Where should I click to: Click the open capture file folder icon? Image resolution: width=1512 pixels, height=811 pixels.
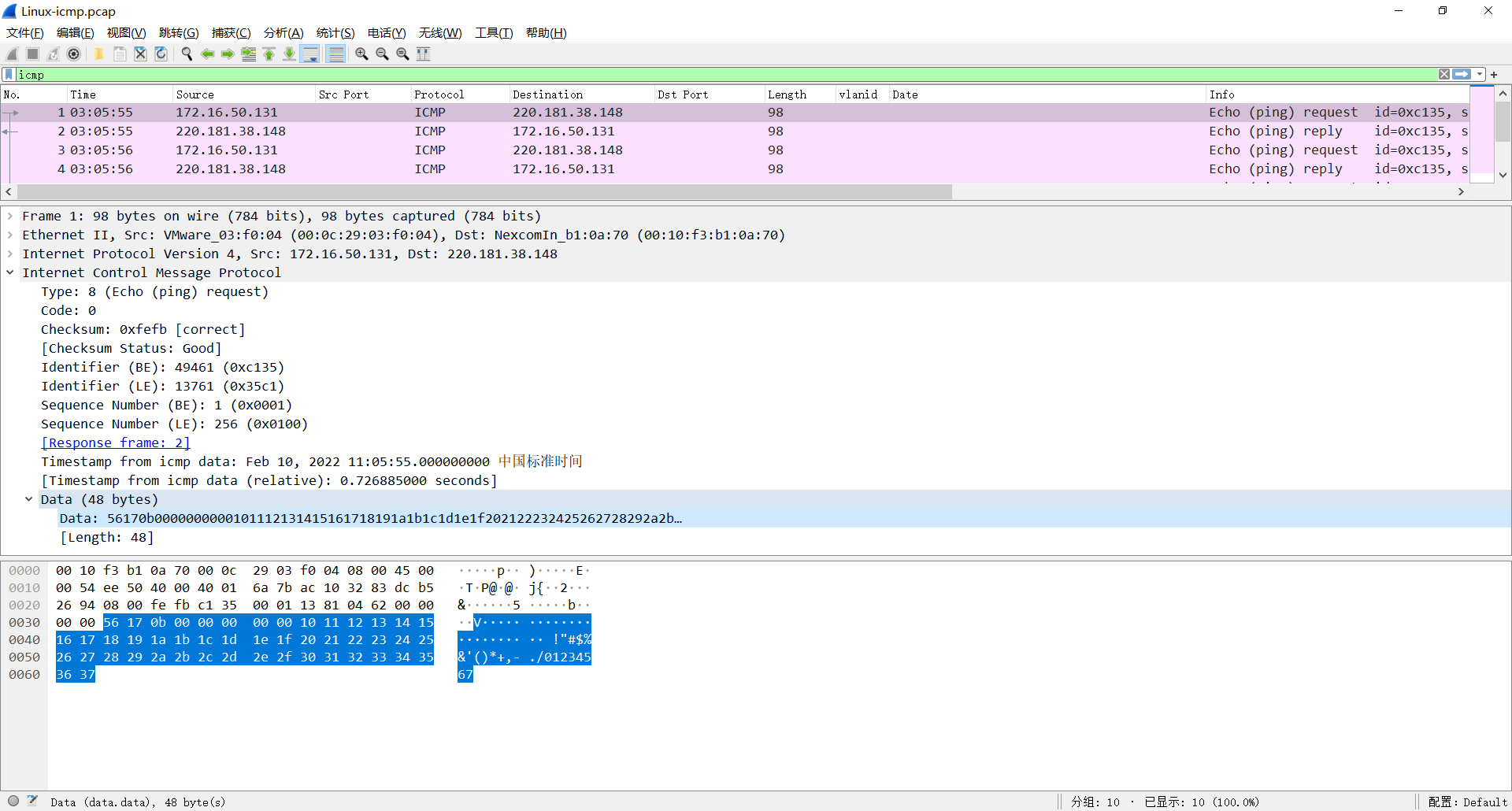(98, 54)
